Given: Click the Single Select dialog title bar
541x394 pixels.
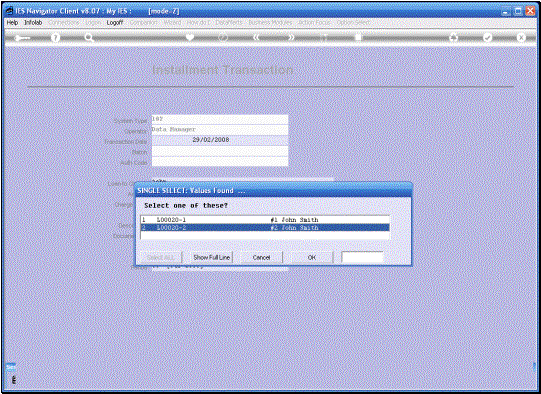Looking at the screenshot, I should (273, 190).
